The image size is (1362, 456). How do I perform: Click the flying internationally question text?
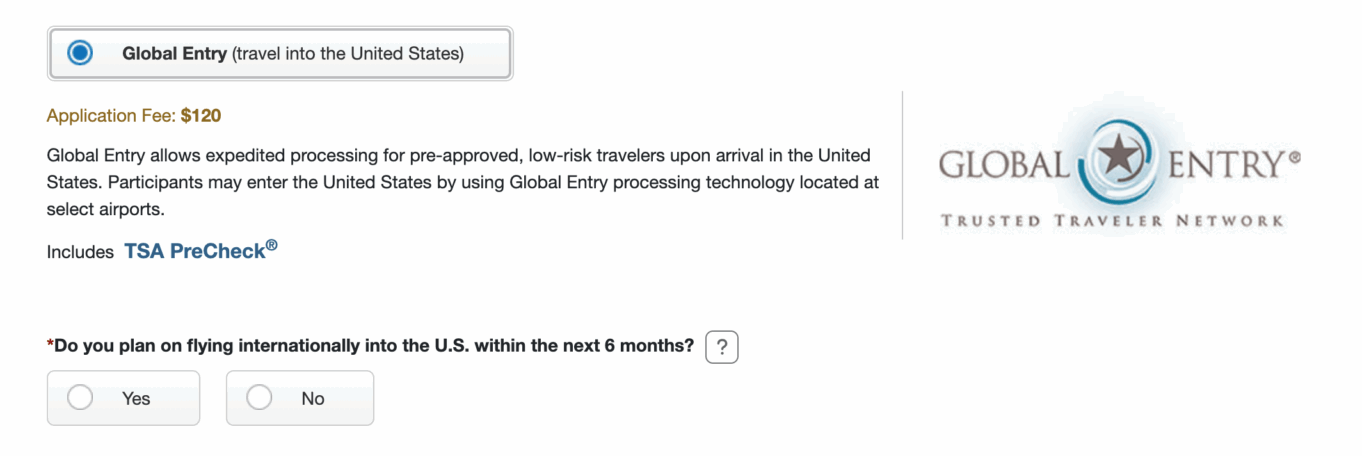(x=374, y=346)
